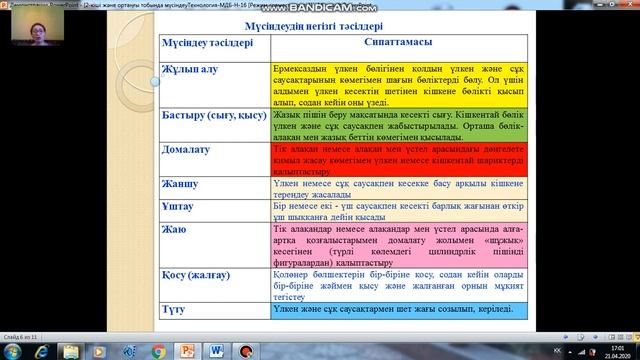This screenshot has height=360, width=640.
Task: Open the blue video app taskbar icon
Action: coord(129,351)
